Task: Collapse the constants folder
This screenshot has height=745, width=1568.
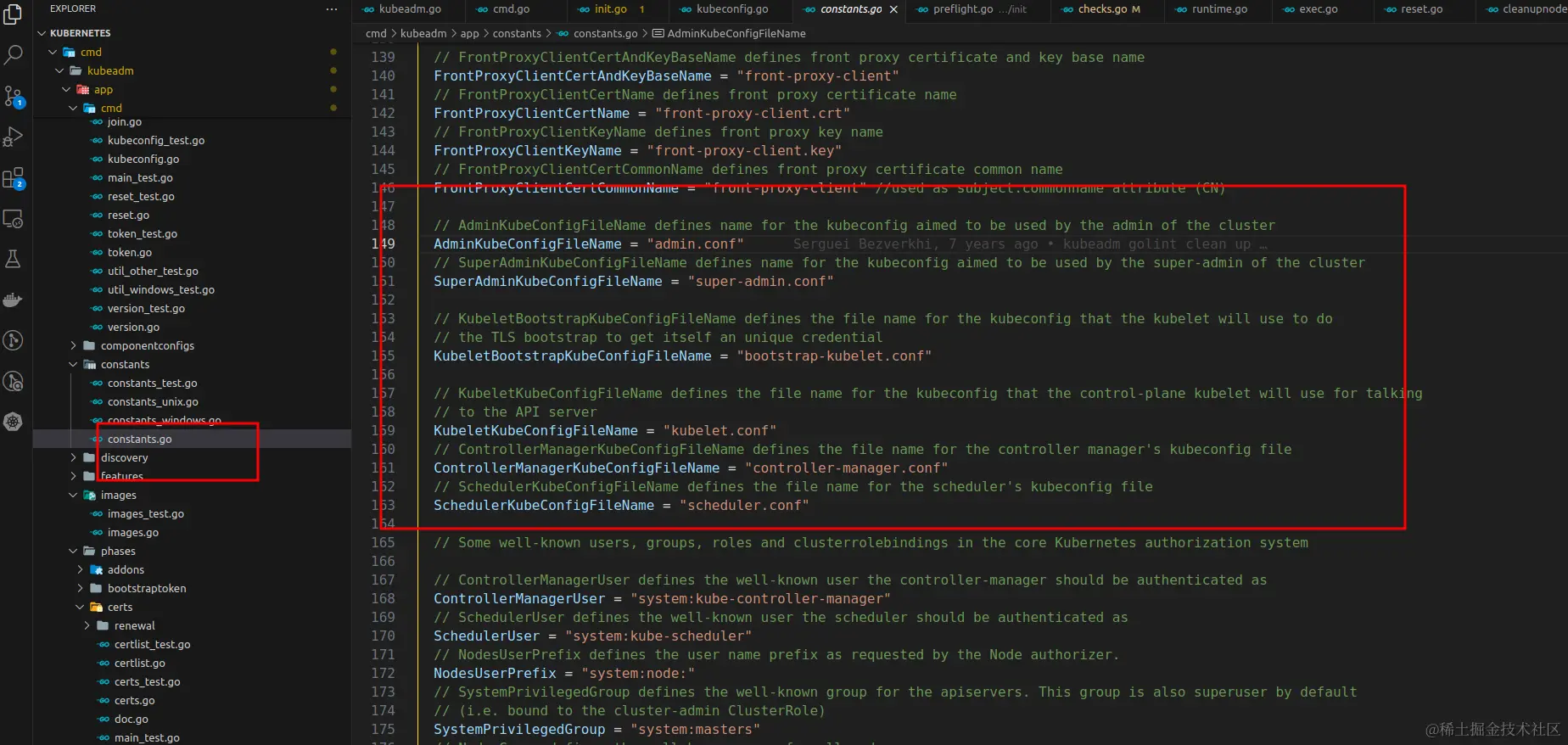Action: 125,364
